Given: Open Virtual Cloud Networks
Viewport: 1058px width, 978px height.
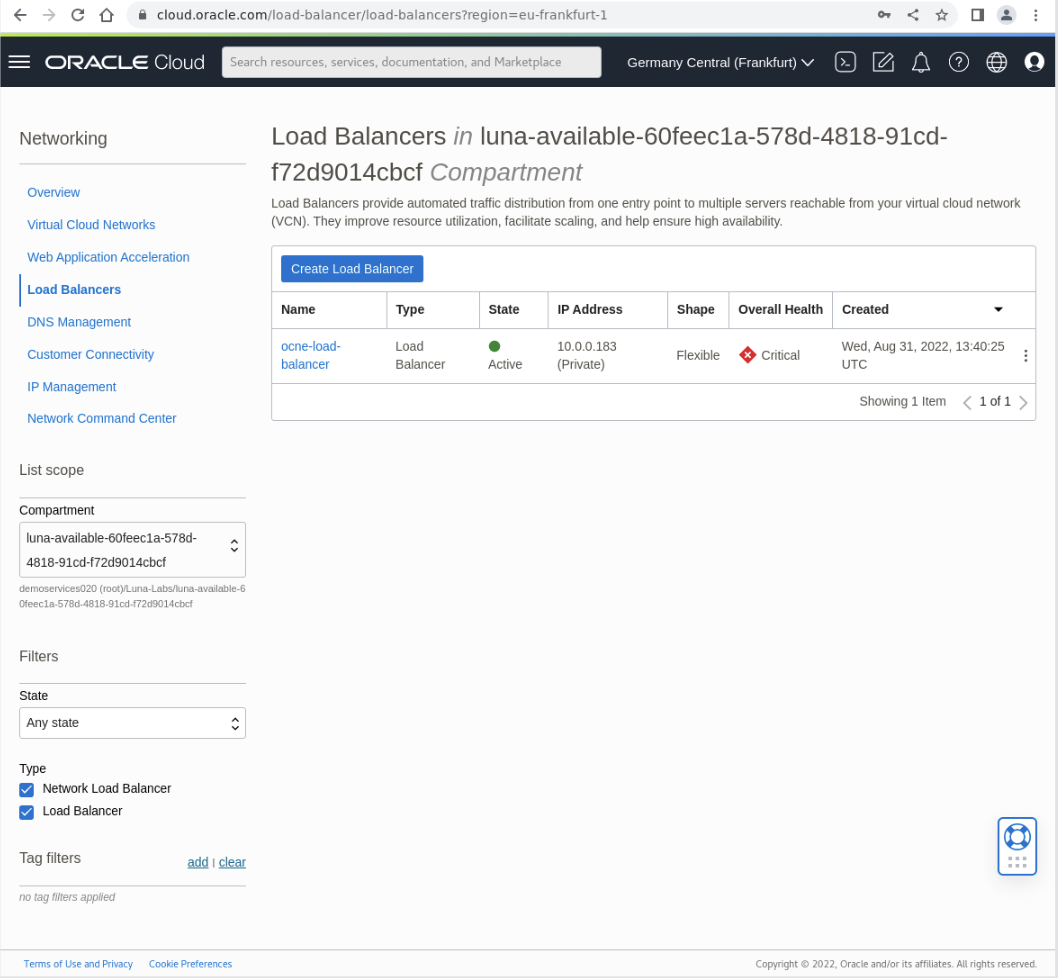Looking at the screenshot, I should click(x=91, y=225).
